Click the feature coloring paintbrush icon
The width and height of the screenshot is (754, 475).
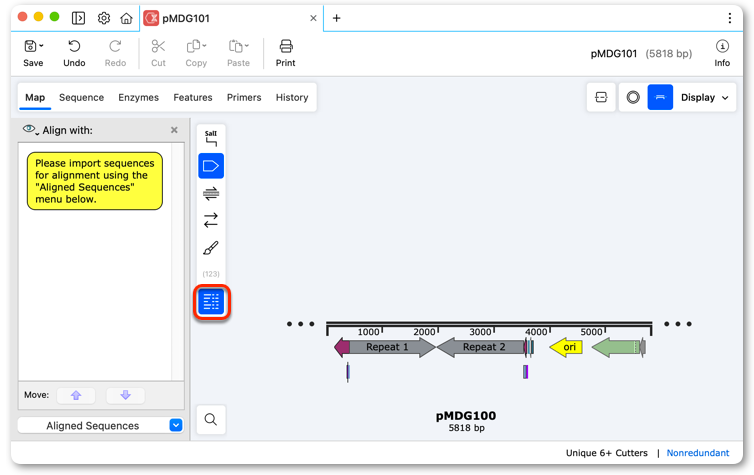[211, 248]
